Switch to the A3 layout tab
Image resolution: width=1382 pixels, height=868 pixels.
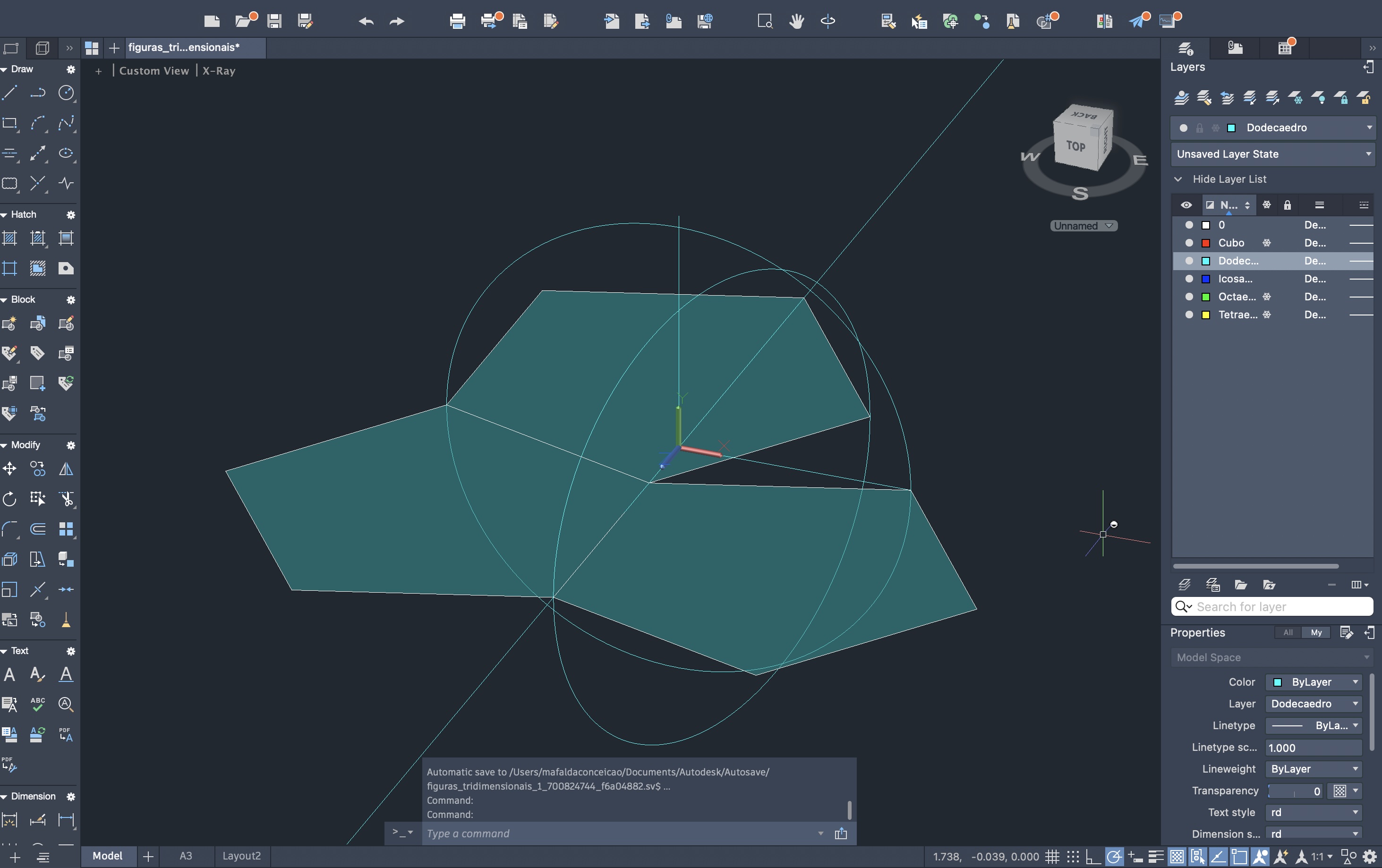pyautogui.click(x=185, y=856)
